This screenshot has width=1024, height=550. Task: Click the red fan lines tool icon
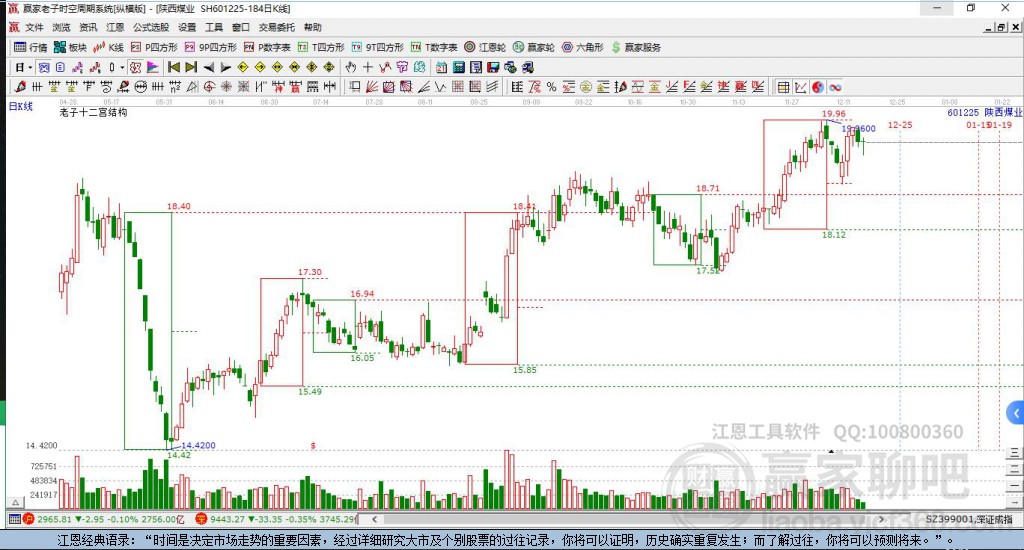pyautogui.click(x=372, y=86)
